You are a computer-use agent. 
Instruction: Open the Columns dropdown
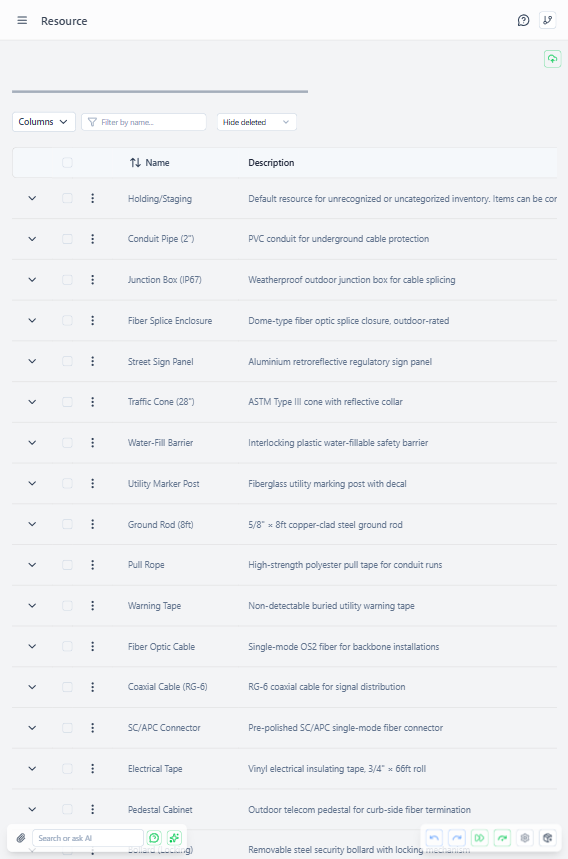pos(44,122)
